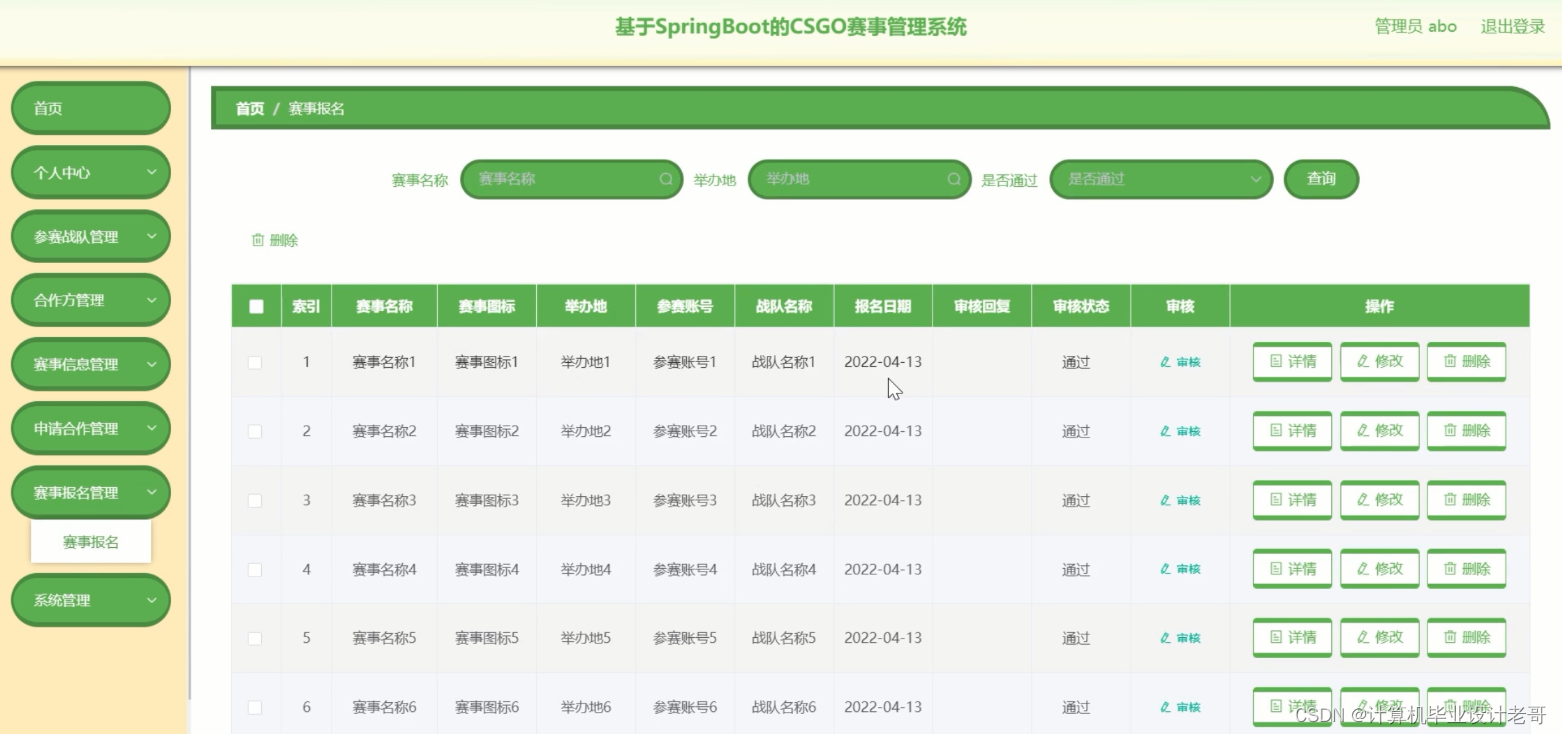Check the checkbox for row 6

(255, 707)
